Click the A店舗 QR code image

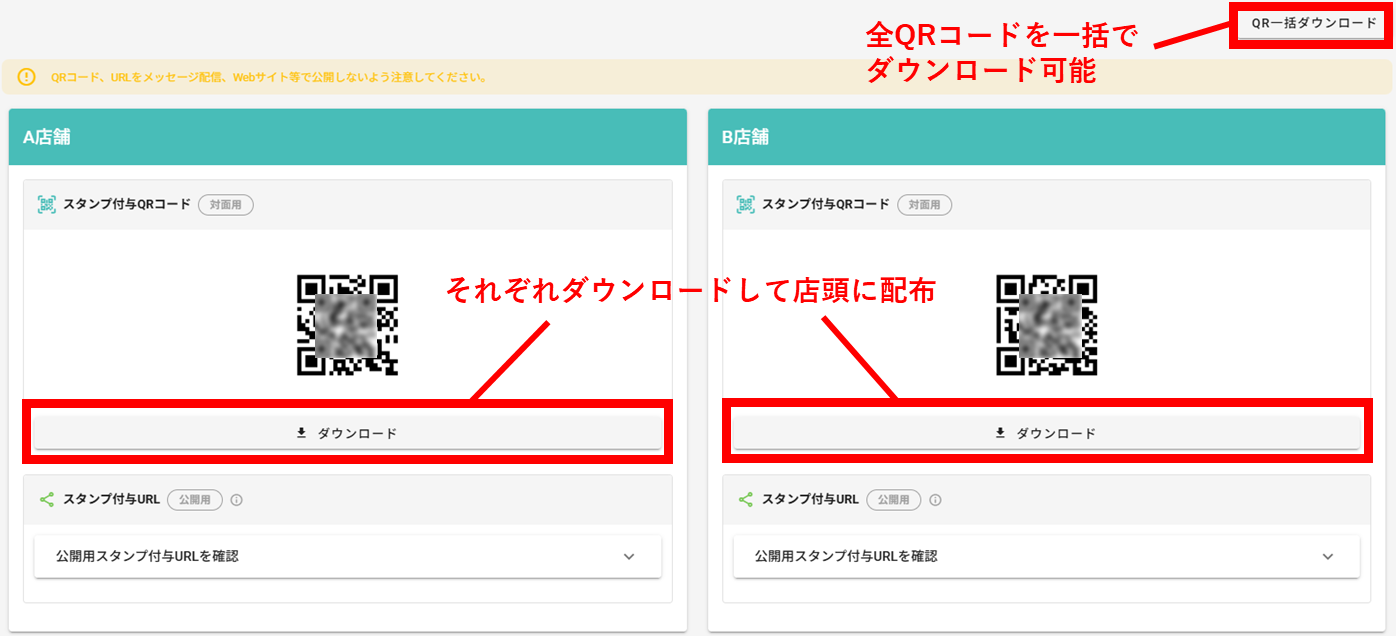(348, 326)
